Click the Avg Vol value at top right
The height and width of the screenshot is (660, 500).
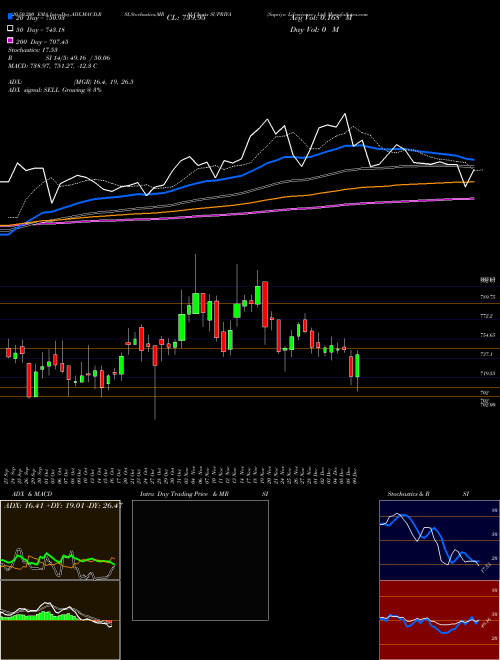[321, 18]
